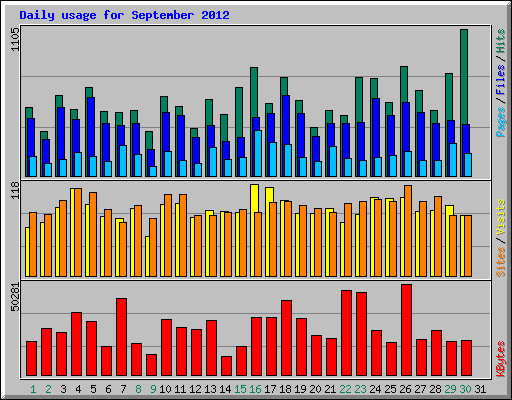Click the orange sites bar for day 4
The height and width of the screenshot is (400, 512).
[78, 233]
